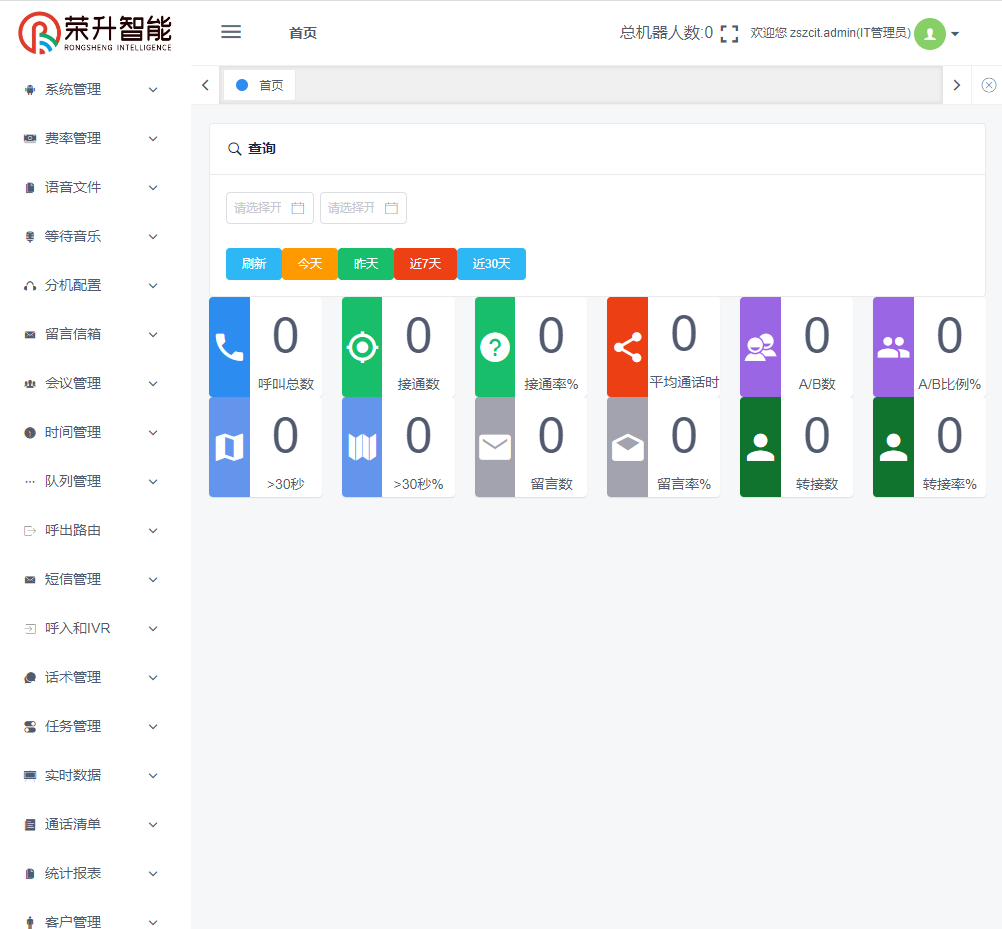Toggle the hamburger sidebar menu icon
1002x929 pixels.
(231, 32)
